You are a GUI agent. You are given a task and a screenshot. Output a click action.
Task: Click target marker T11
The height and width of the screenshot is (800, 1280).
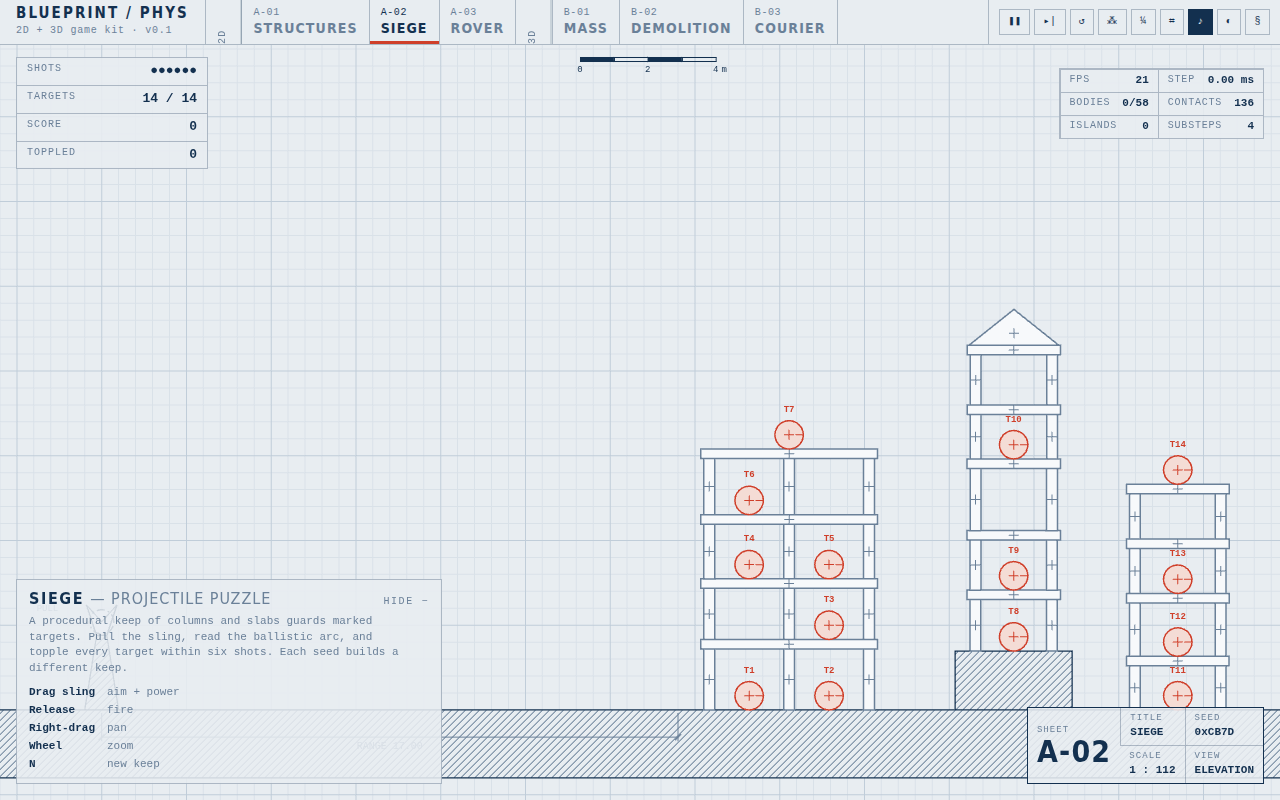coord(1178,696)
